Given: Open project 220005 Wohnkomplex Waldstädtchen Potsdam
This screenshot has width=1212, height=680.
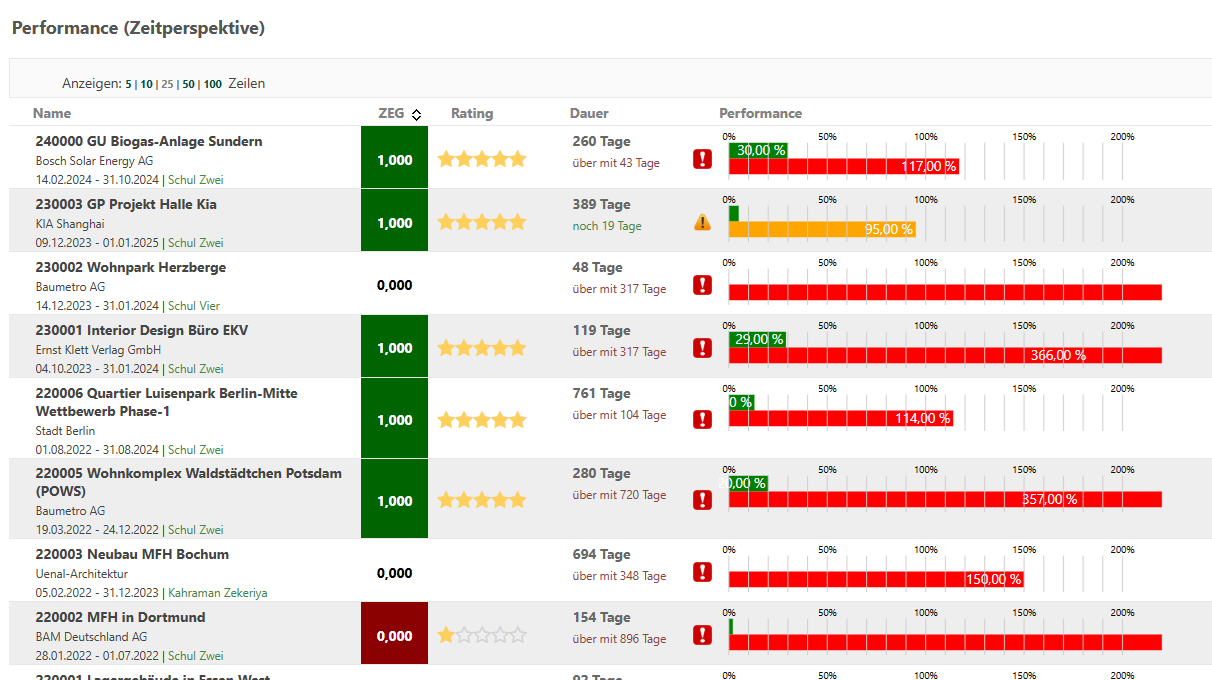Looking at the screenshot, I should [x=189, y=482].
